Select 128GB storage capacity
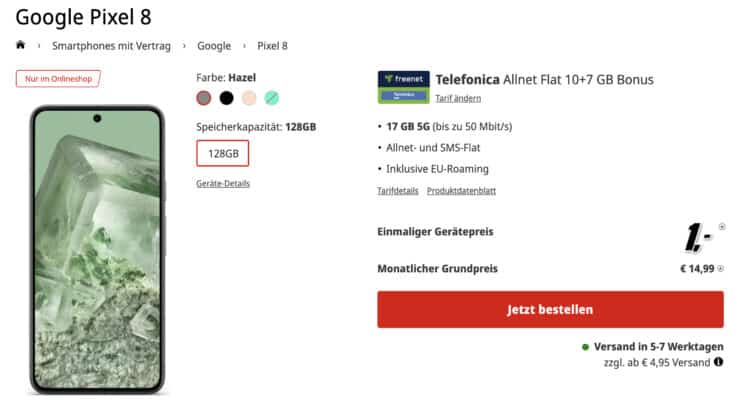Viewport: 737px width, 400px height. pyautogui.click(x=223, y=153)
